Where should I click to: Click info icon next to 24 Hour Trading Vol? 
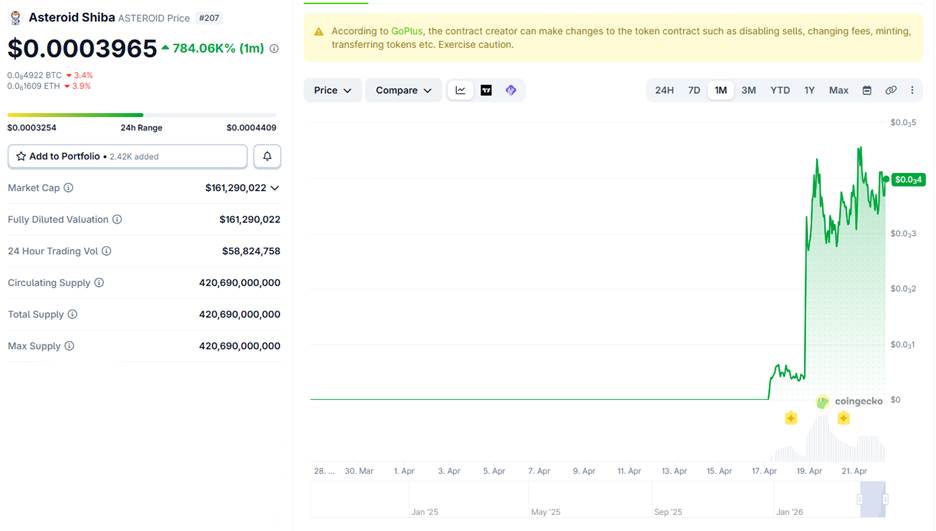point(107,251)
